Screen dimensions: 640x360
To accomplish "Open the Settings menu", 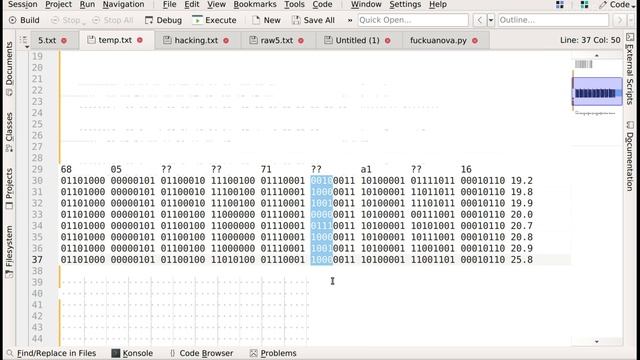I will pos(405,4).
